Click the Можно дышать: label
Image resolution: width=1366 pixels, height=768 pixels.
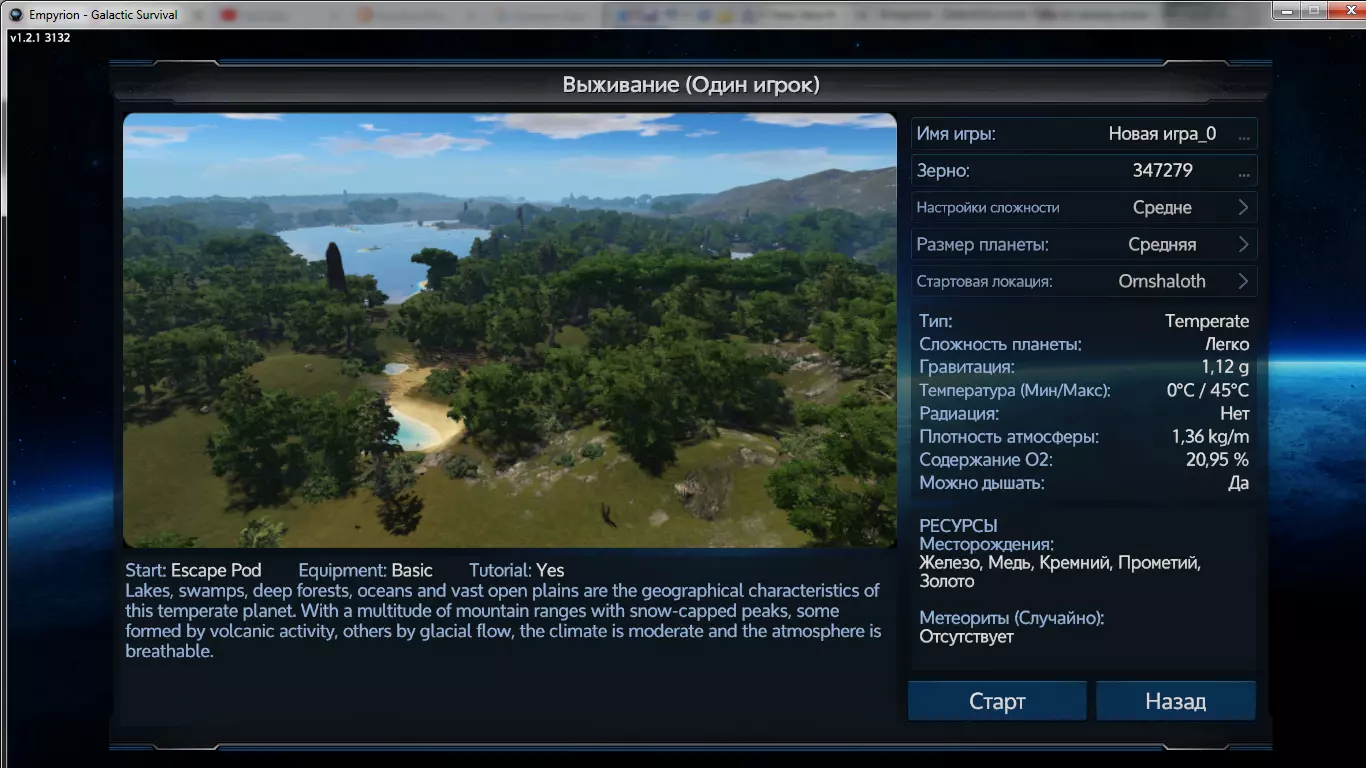point(982,483)
